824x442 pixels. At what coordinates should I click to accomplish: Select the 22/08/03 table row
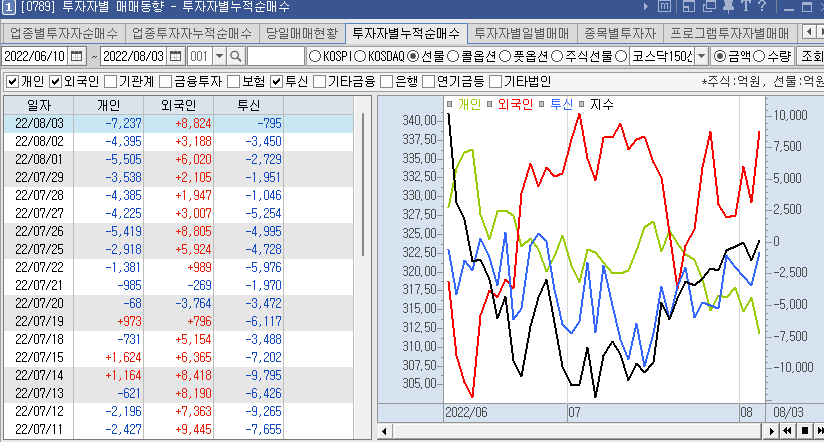pyautogui.click(x=179, y=124)
